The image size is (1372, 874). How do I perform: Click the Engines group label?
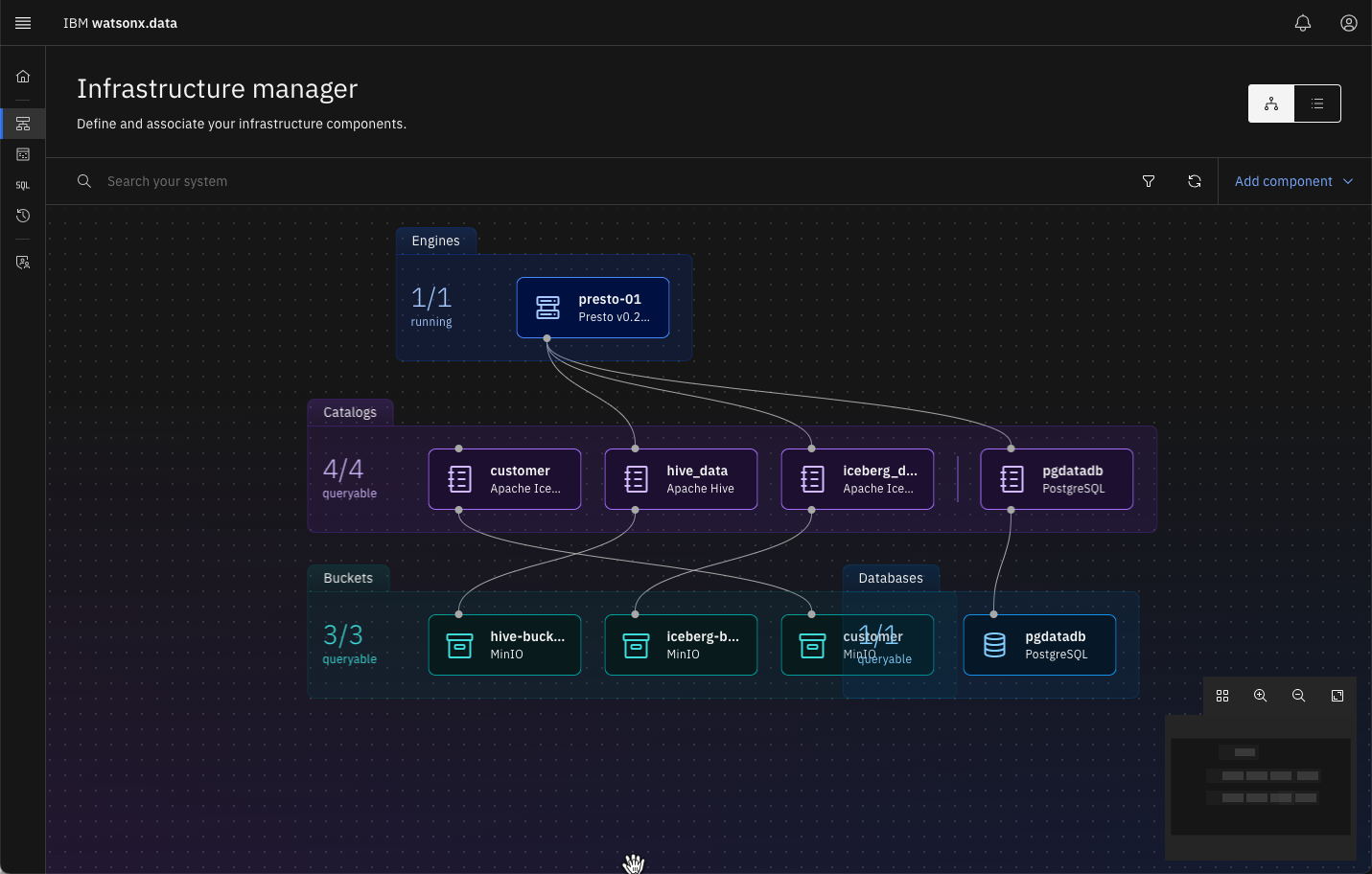[x=435, y=241]
